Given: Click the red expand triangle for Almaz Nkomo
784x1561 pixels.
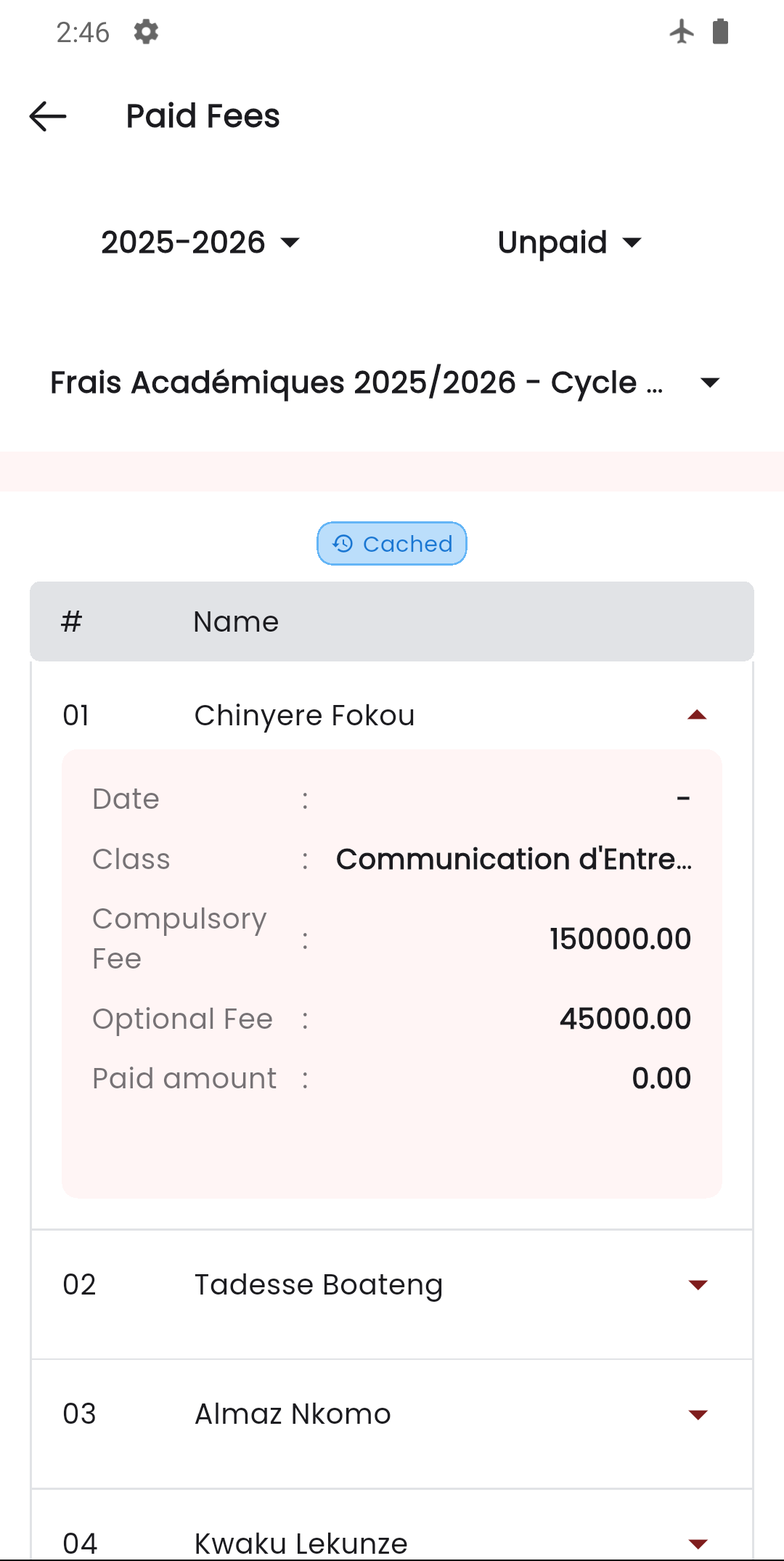Looking at the screenshot, I should pos(697,1414).
